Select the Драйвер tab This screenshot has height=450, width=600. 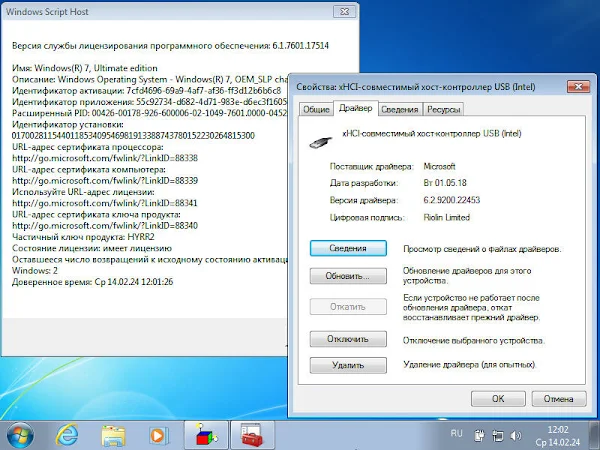click(x=355, y=108)
